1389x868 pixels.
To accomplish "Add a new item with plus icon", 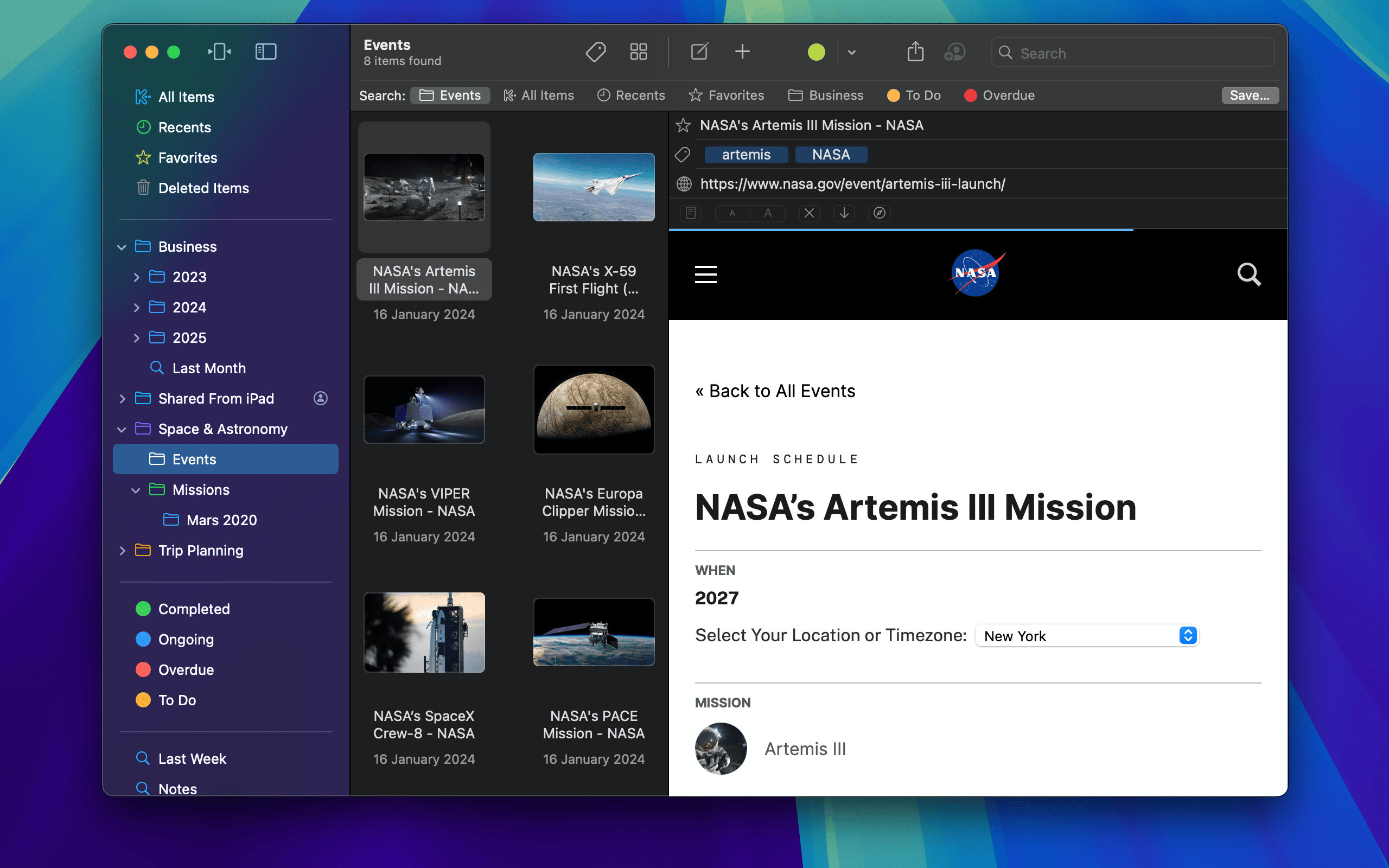I will tap(742, 52).
